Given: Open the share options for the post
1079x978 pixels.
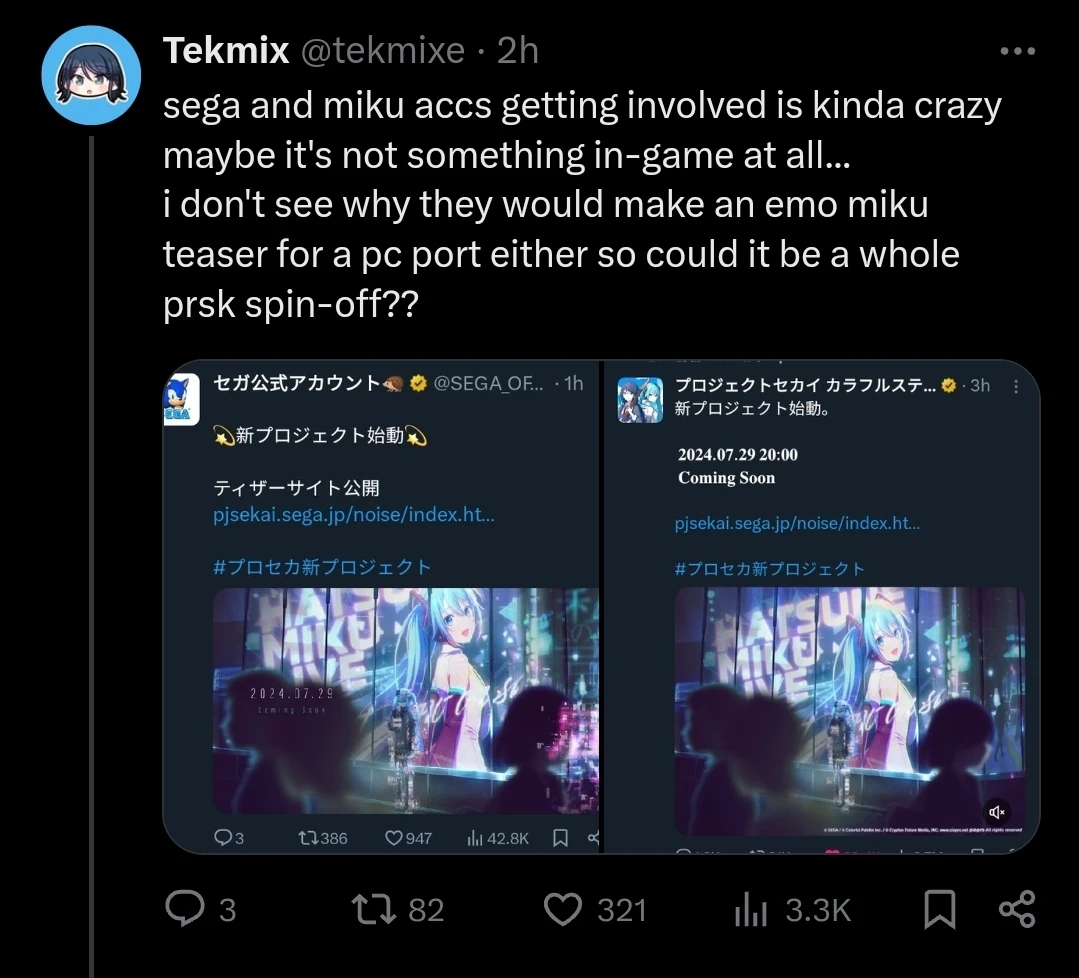Looking at the screenshot, I should click(x=1016, y=909).
